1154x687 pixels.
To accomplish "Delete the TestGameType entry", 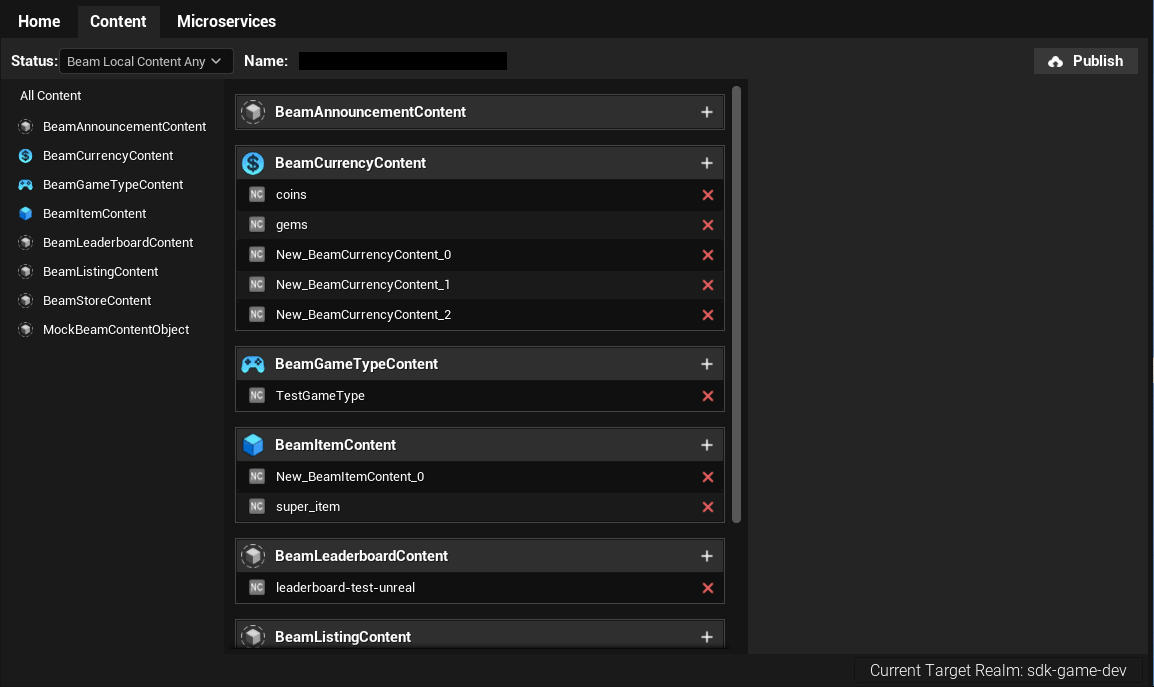I will 708,396.
